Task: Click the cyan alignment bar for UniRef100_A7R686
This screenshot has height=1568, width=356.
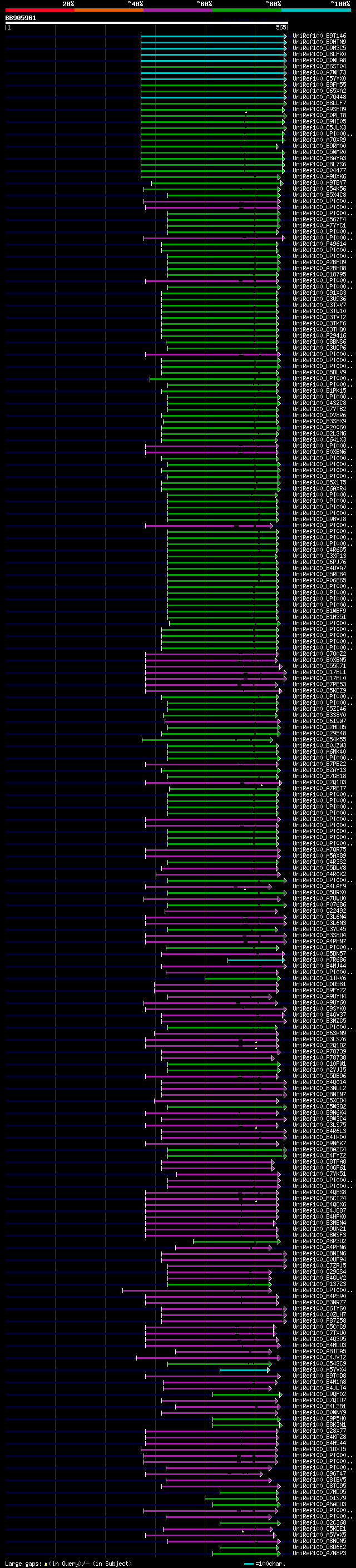Action: [x=256, y=961]
